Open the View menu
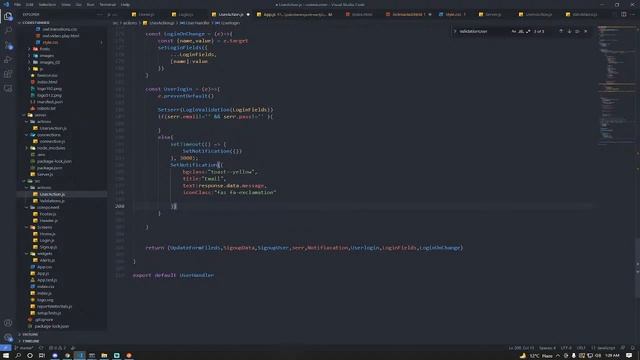This screenshot has height=360, width=640. pyautogui.click(x=66, y=4)
